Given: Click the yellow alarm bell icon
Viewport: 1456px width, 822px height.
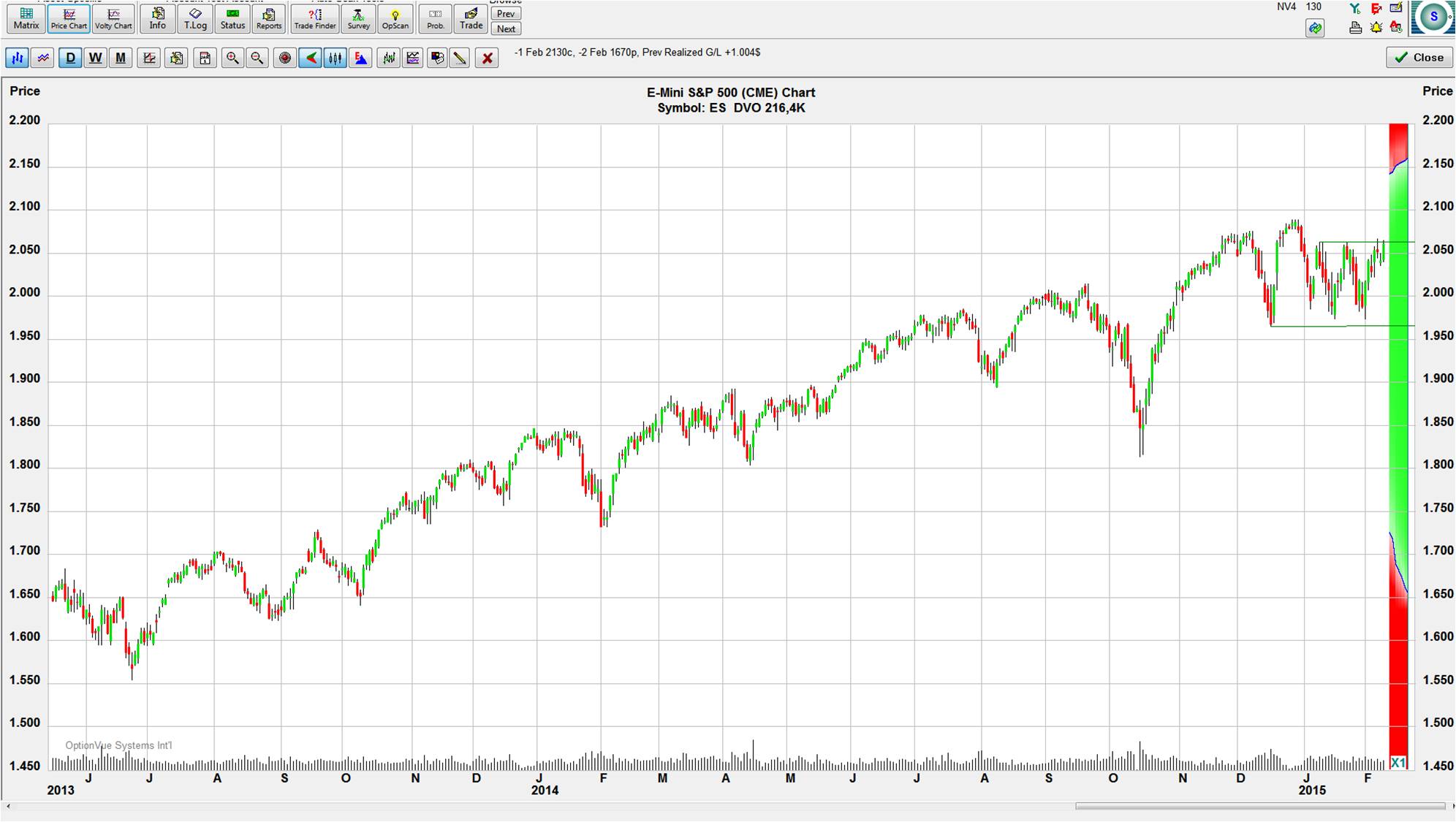Looking at the screenshot, I should [x=1376, y=28].
